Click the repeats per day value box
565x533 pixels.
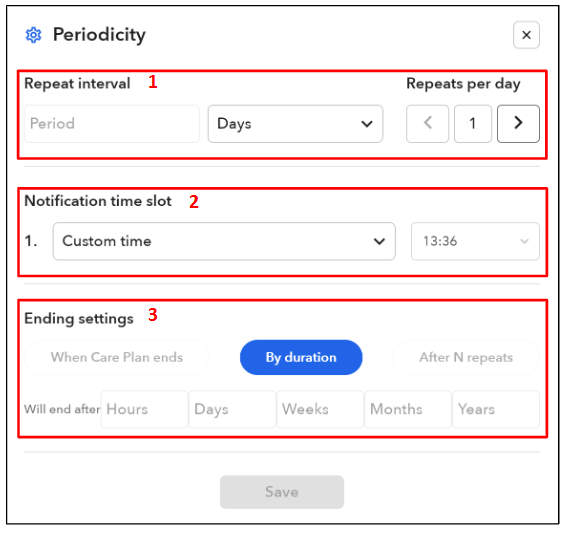[x=473, y=124]
